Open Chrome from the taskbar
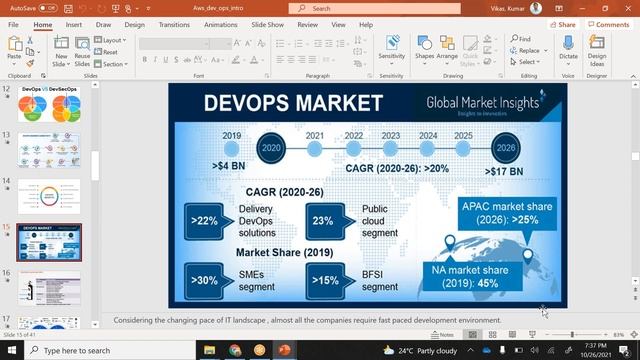The image size is (640, 360). coord(235,350)
